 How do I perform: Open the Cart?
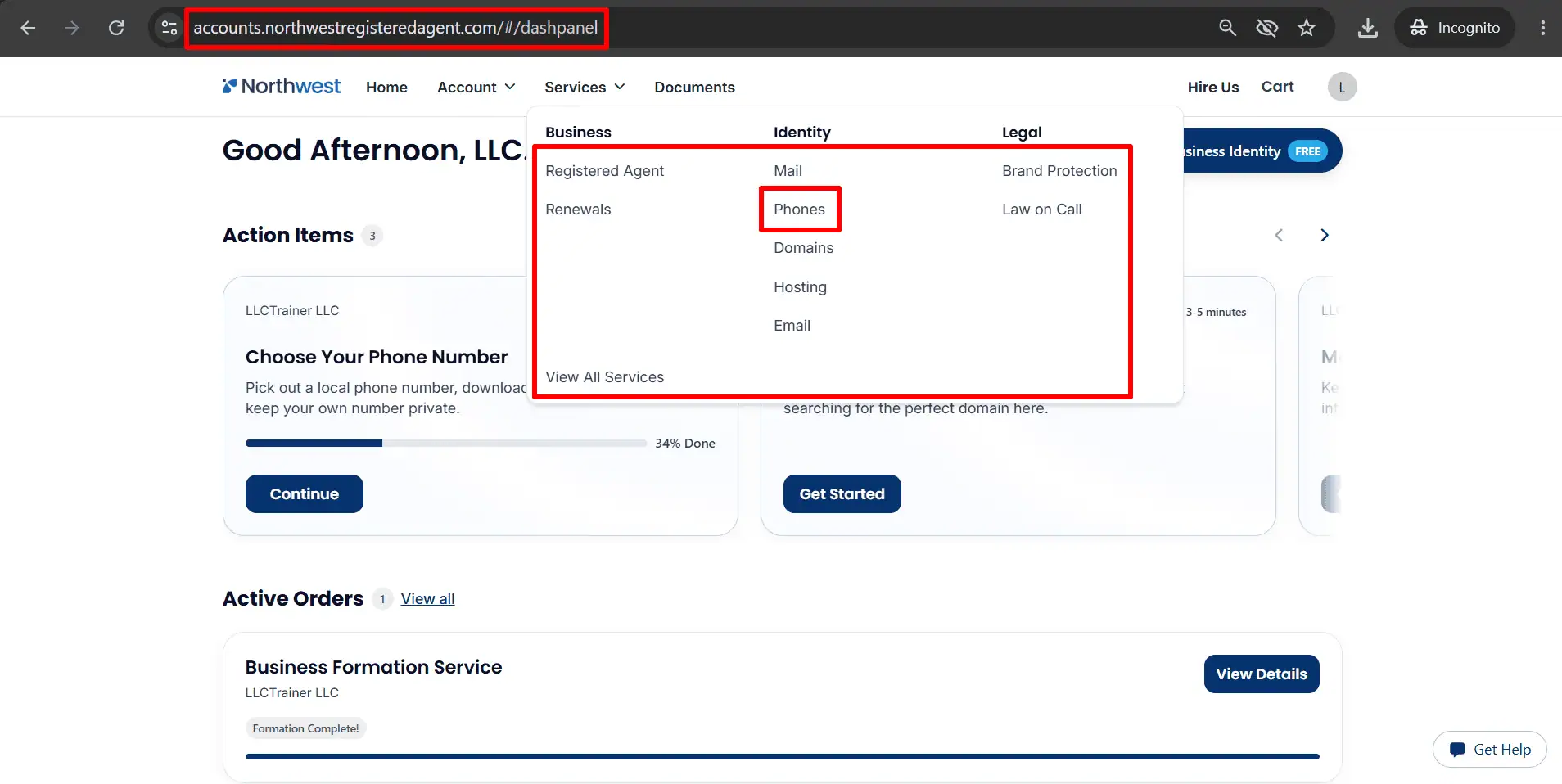click(1277, 87)
